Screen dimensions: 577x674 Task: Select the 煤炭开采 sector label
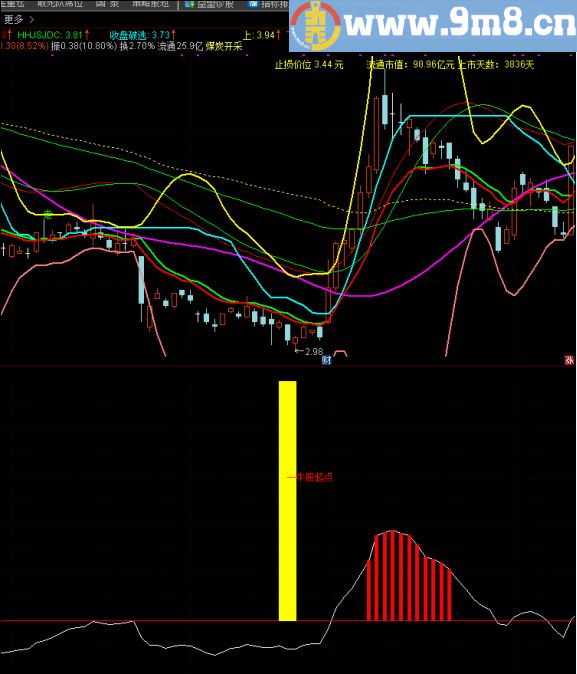224,46
